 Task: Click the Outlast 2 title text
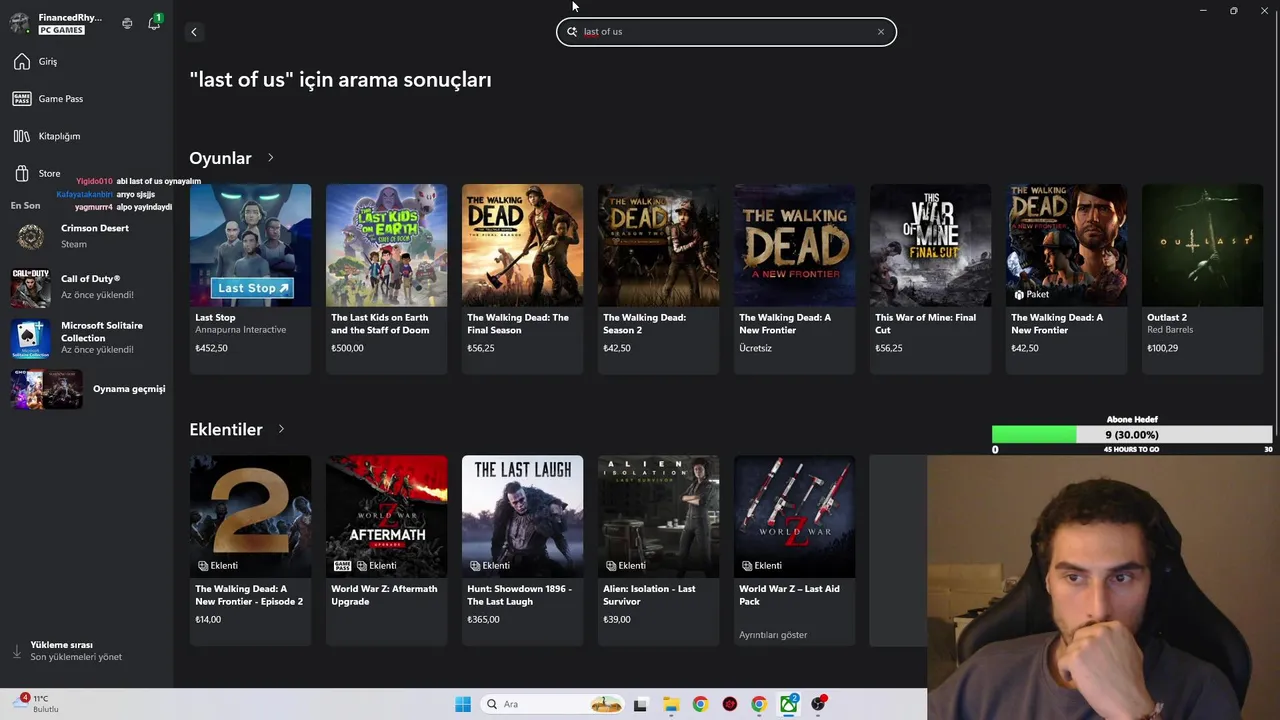(x=1167, y=318)
